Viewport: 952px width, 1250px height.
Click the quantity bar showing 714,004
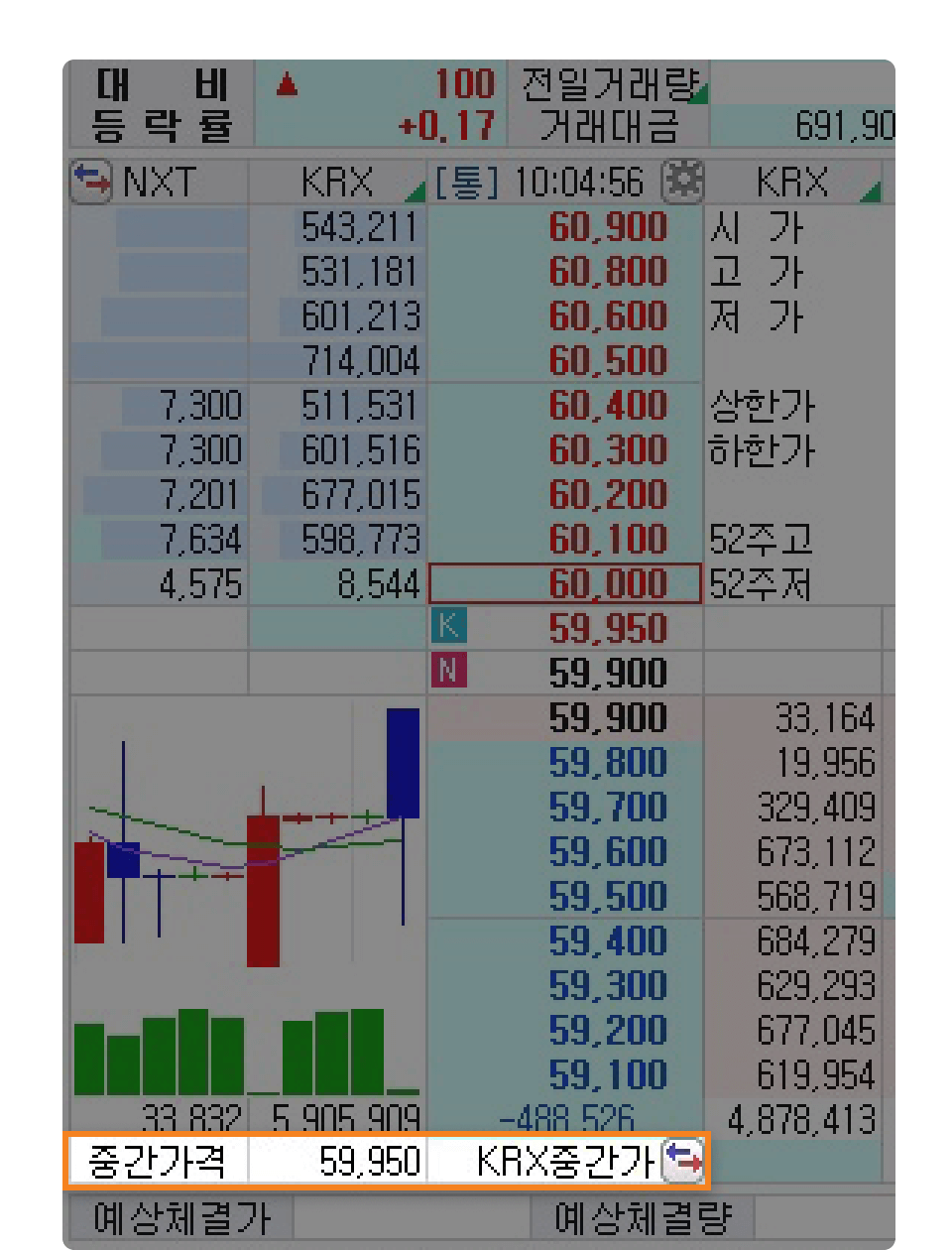coord(337,361)
